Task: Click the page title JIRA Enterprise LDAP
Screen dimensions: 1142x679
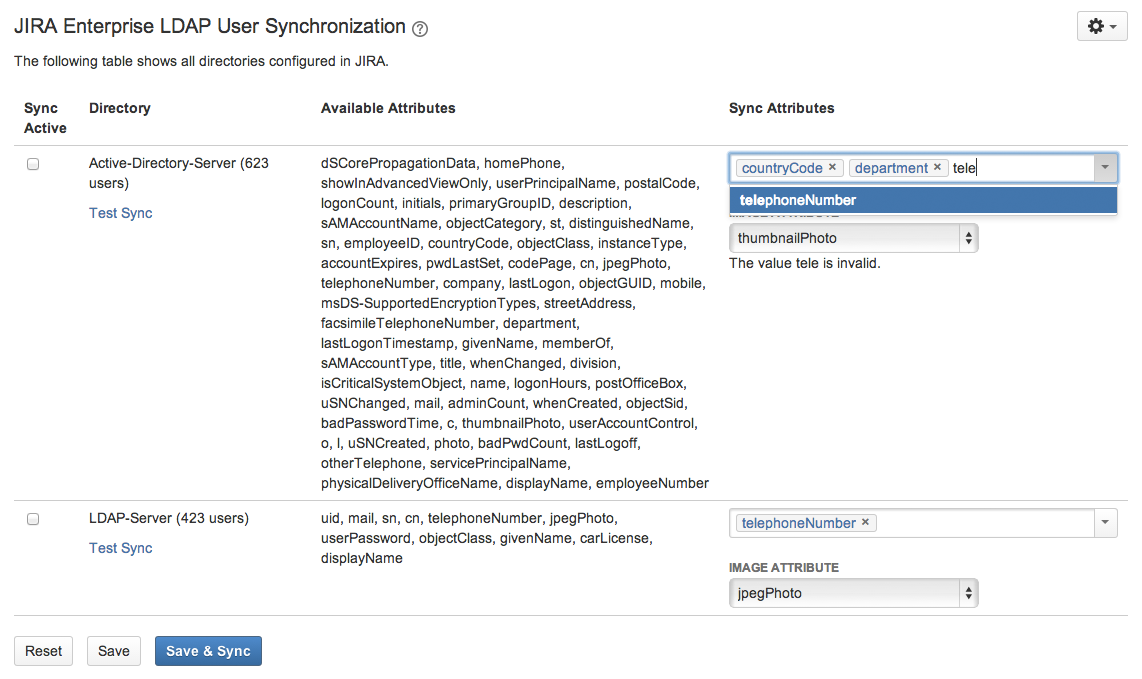Action: 210,26
